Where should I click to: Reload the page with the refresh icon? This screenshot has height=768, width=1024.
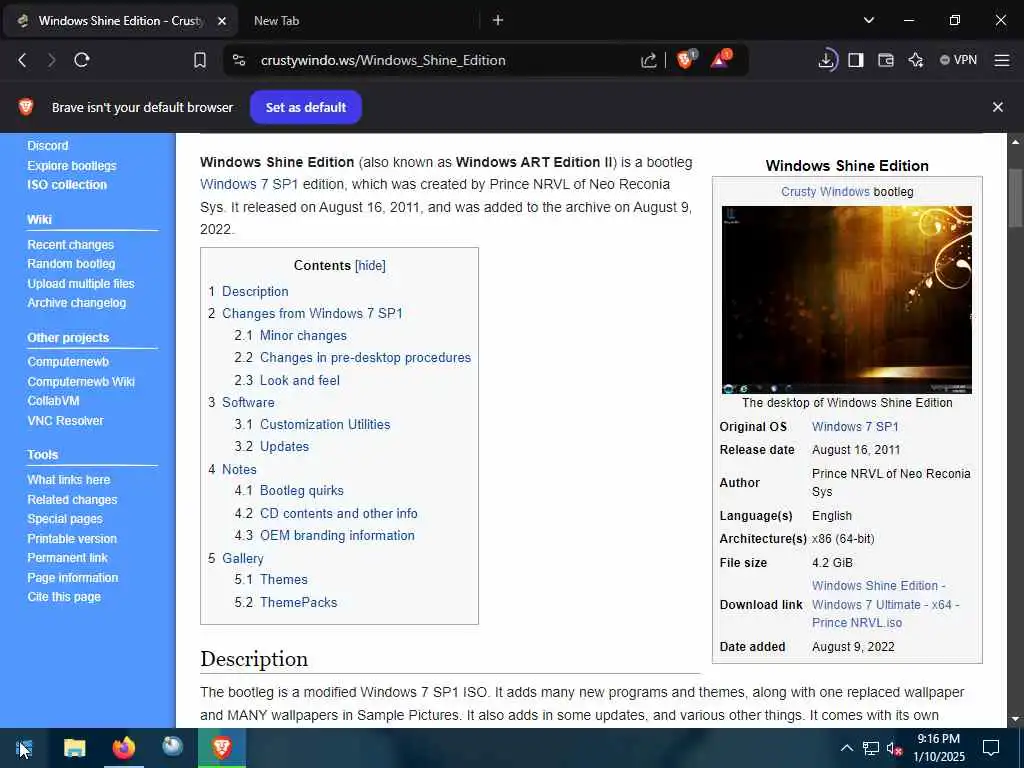click(x=82, y=60)
